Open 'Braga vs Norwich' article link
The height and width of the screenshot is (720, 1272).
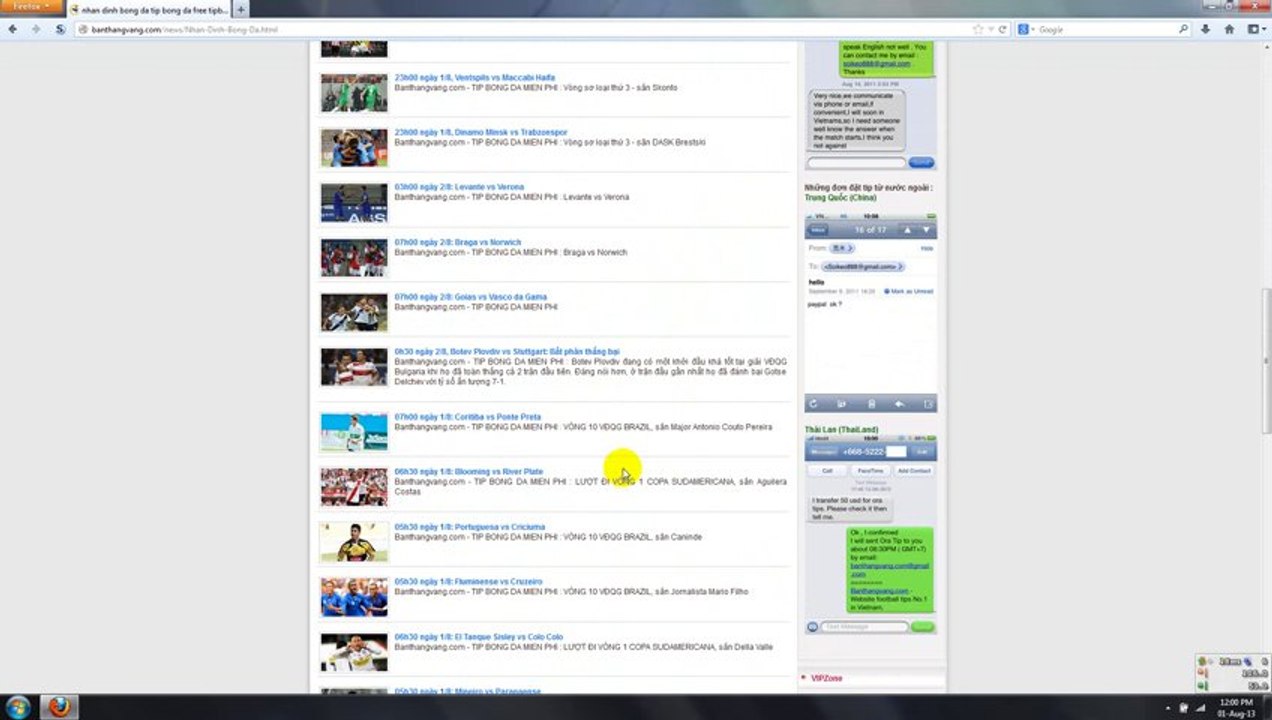457,242
